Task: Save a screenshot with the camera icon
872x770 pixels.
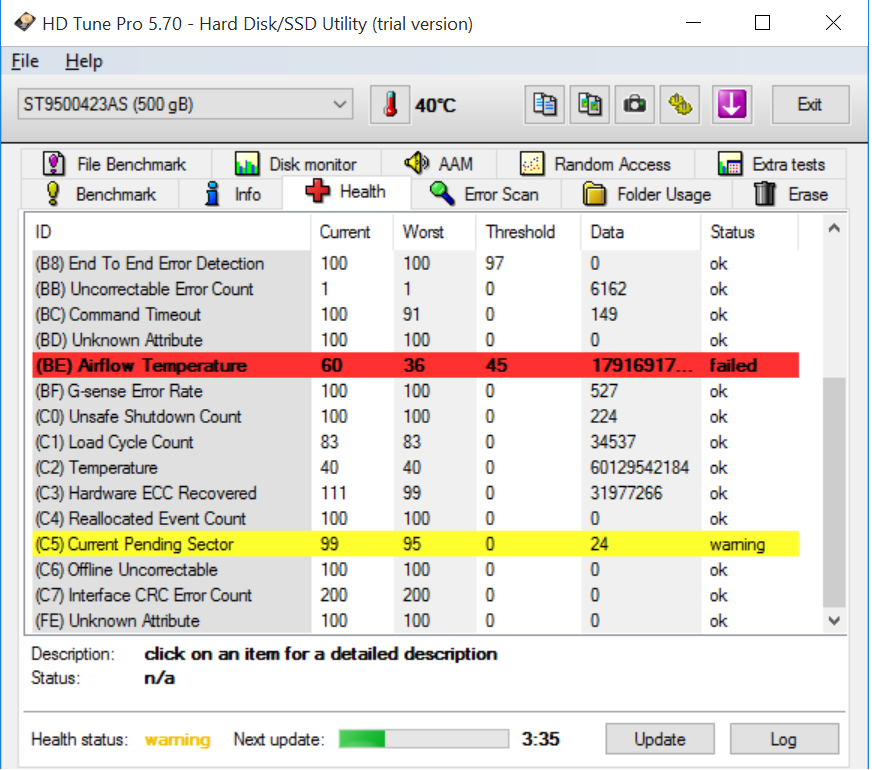Action: [635, 105]
